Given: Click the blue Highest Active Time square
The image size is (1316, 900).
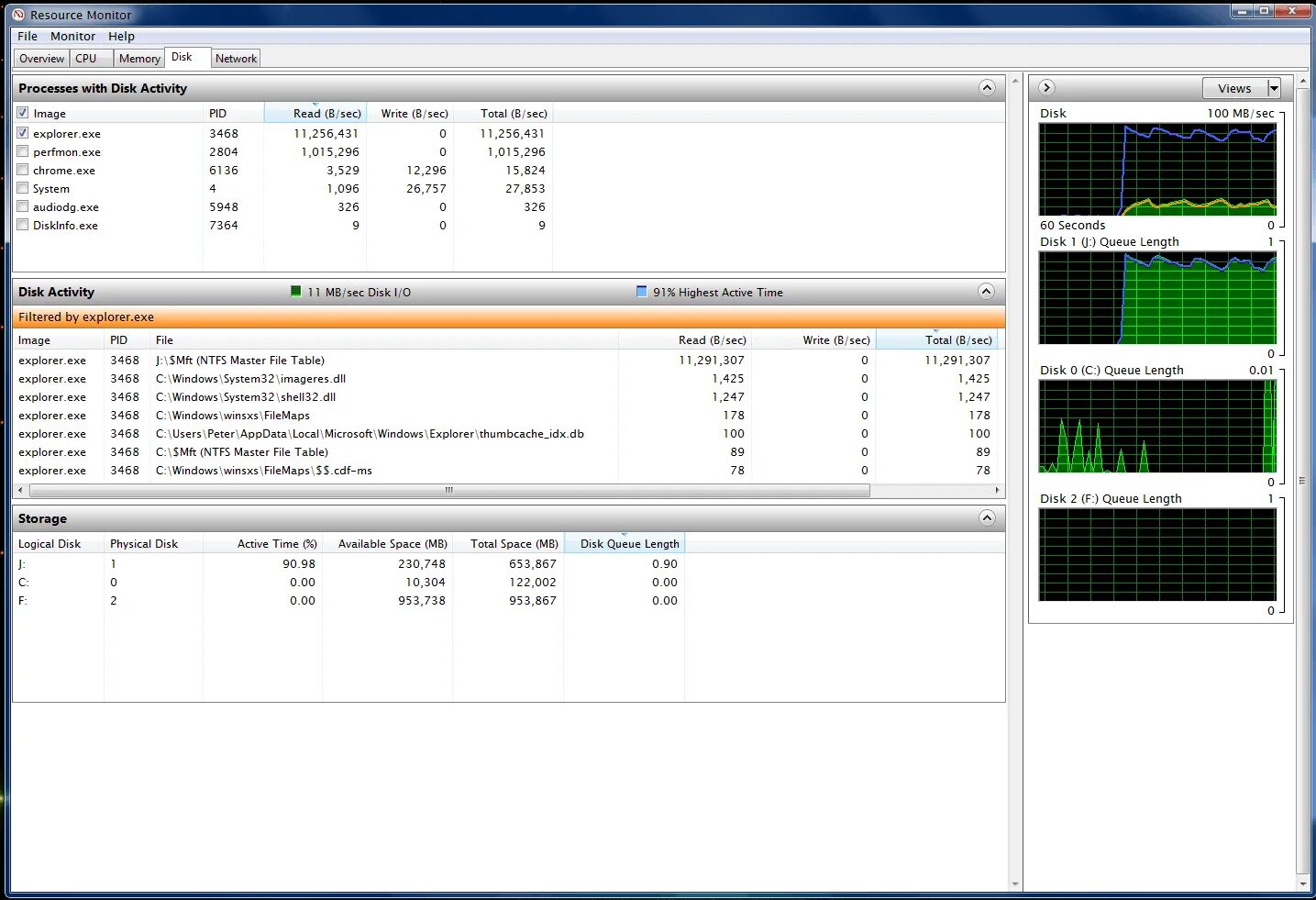Looking at the screenshot, I should coord(641,292).
